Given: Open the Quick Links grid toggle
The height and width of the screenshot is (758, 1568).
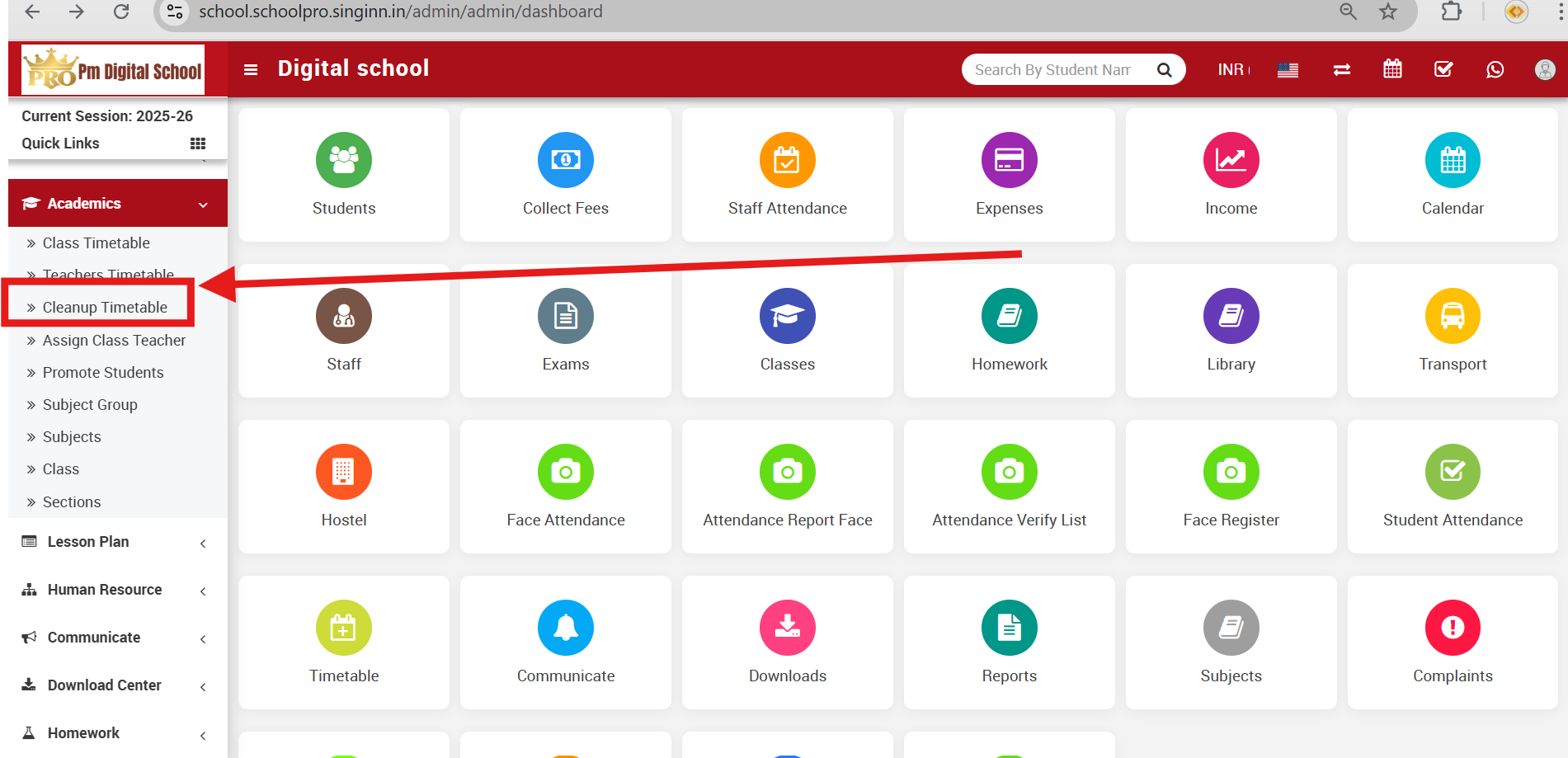Looking at the screenshot, I should point(197,143).
